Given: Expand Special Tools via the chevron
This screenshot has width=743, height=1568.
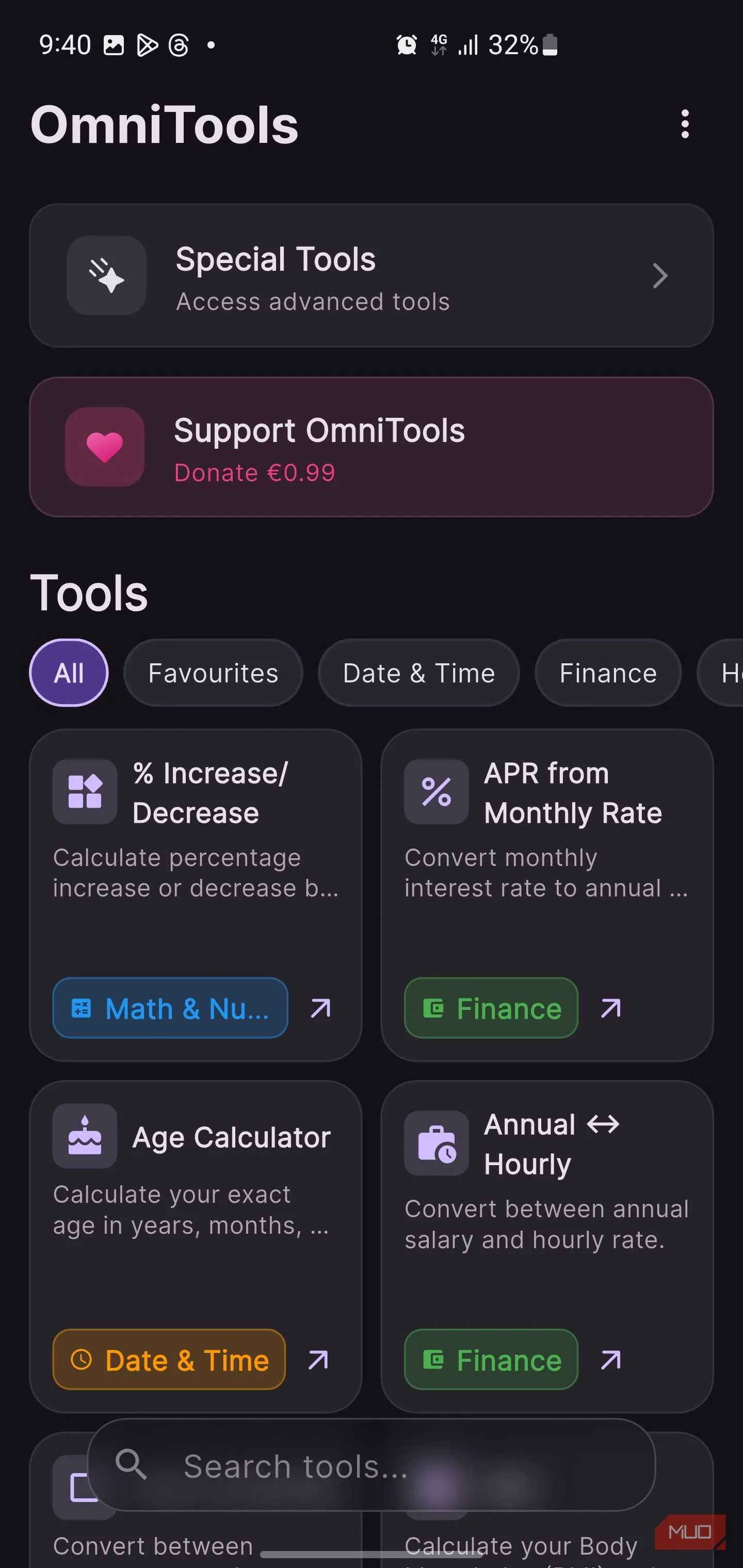Looking at the screenshot, I should 660,276.
